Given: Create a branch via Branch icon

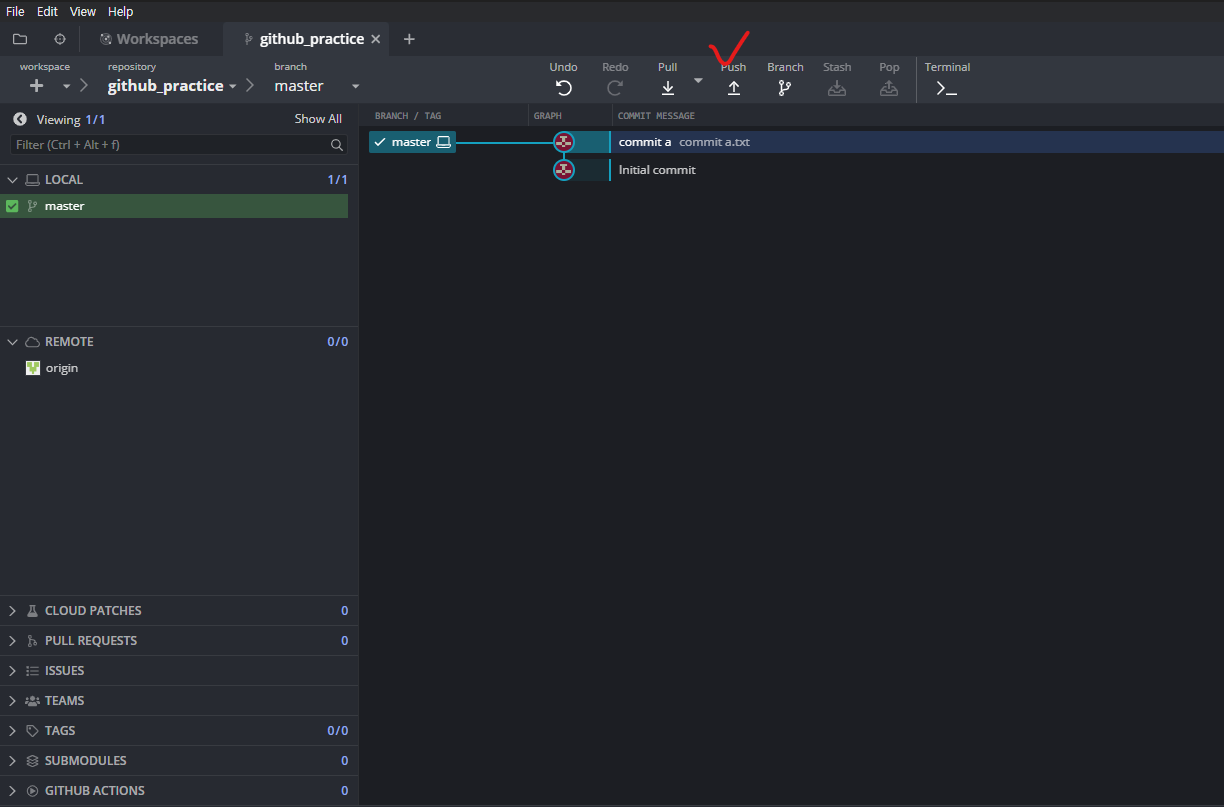Looking at the screenshot, I should (785, 88).
